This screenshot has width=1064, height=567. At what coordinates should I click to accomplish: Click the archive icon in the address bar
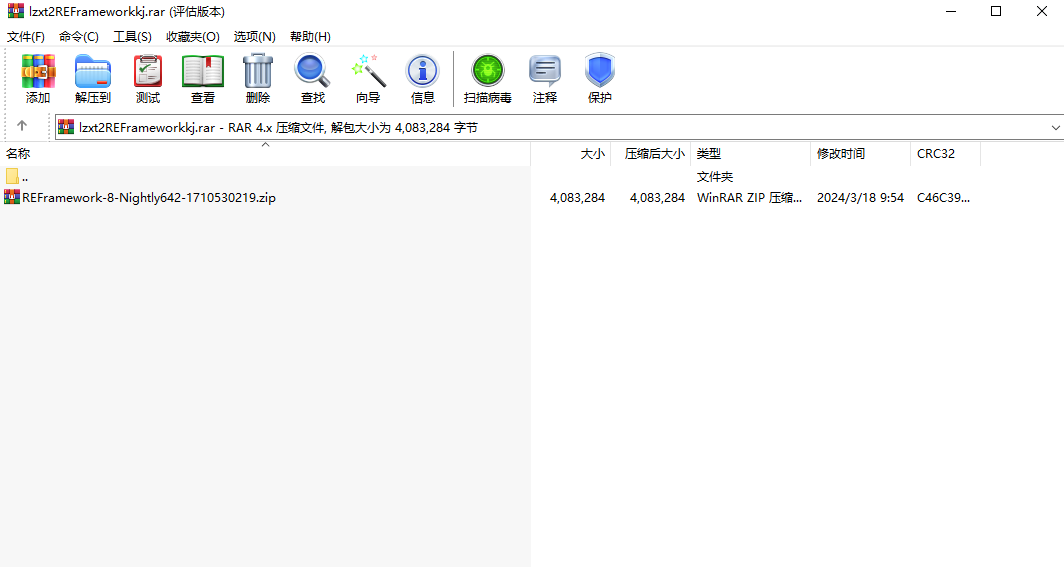coord(66,127)
